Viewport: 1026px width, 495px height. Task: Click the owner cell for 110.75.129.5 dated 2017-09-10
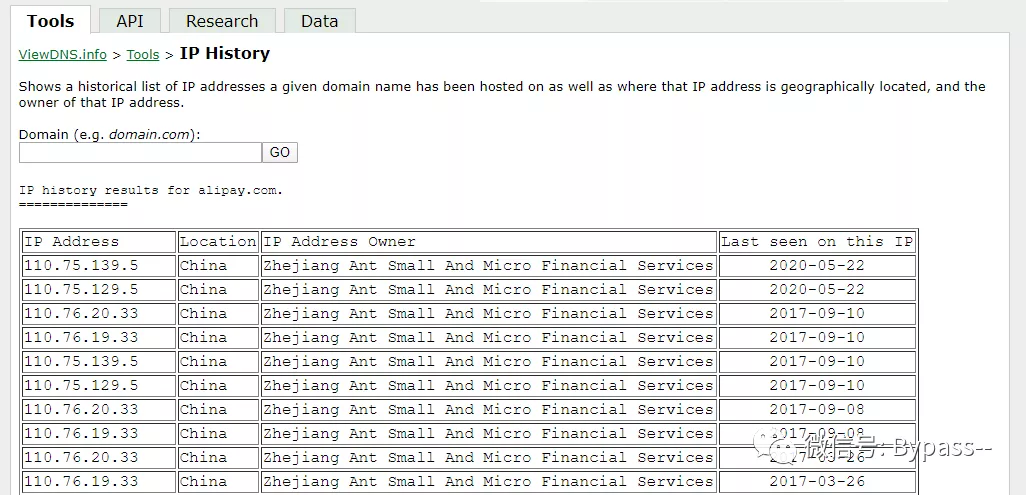coord(488,386)
